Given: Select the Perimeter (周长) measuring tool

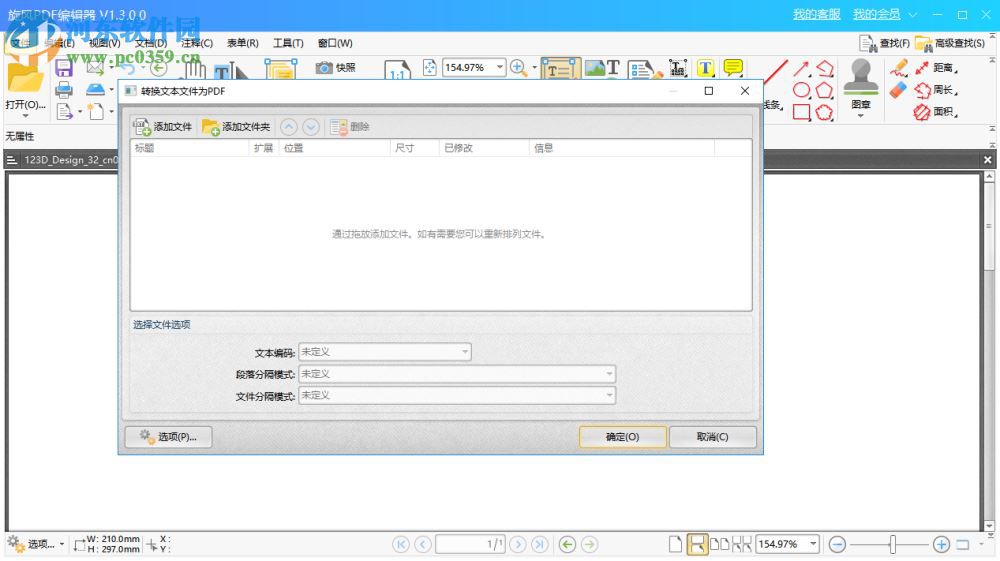Looking at the screenshot, I should 936,90.
